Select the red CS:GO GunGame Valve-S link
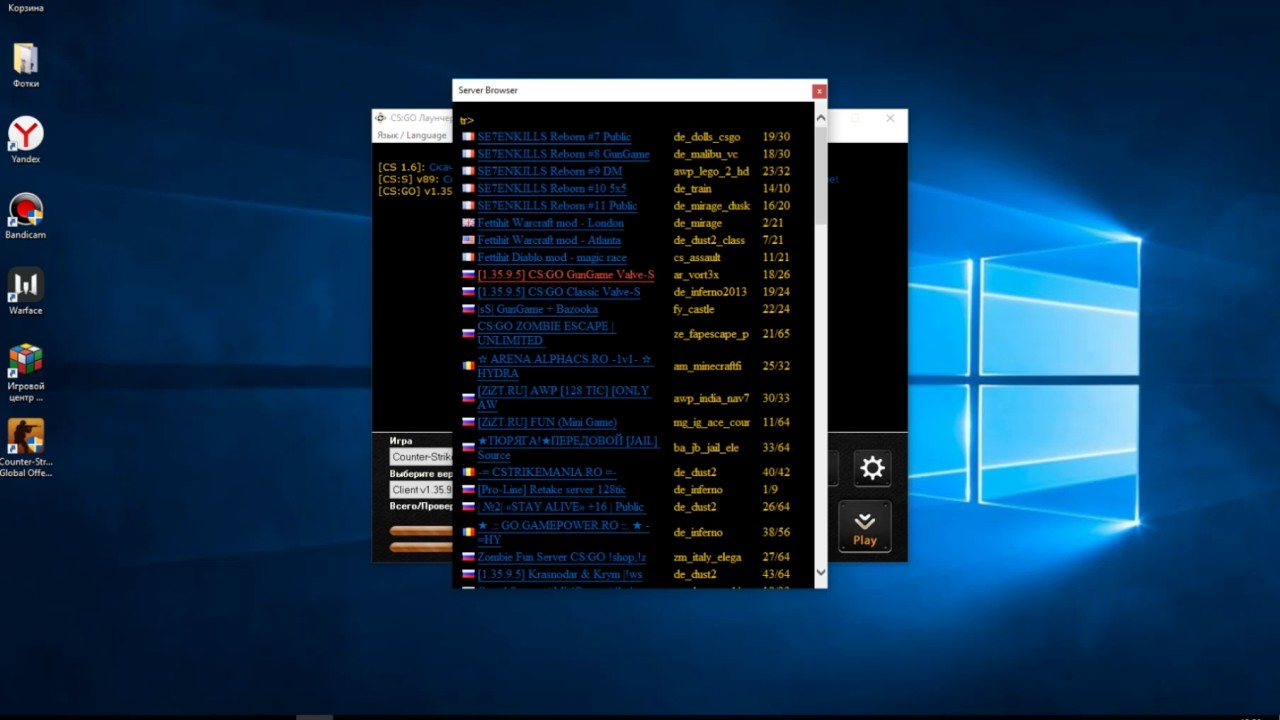Viewport: 1280px width, 720px height. pyautogui.click(x=566, y=275)
